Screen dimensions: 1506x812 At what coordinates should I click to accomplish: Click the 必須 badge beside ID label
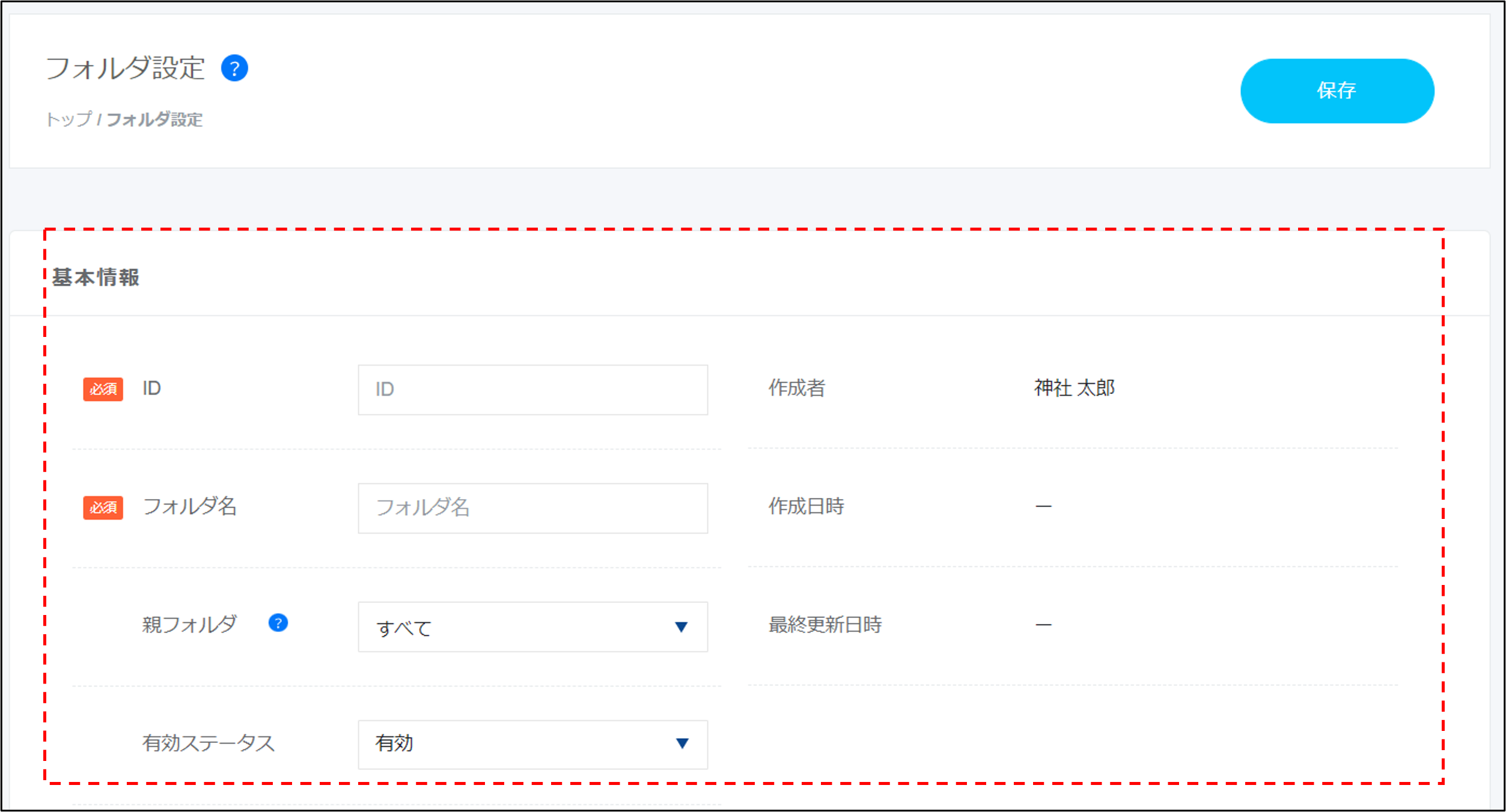pyautogui.click(x=103, y=389)
